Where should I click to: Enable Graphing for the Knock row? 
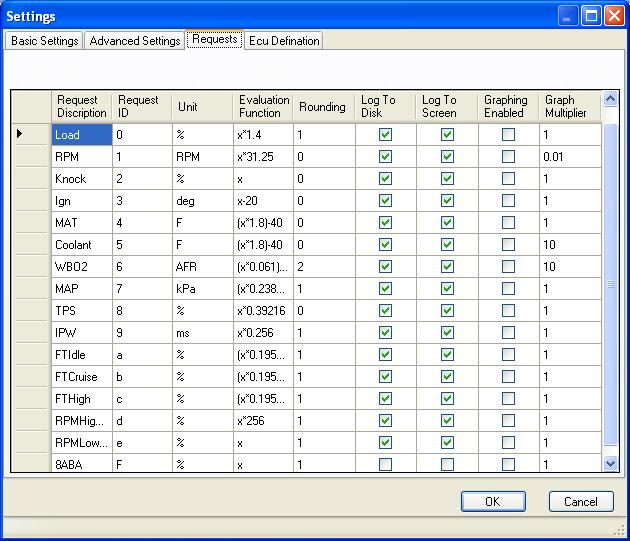(x=508, y=178)
